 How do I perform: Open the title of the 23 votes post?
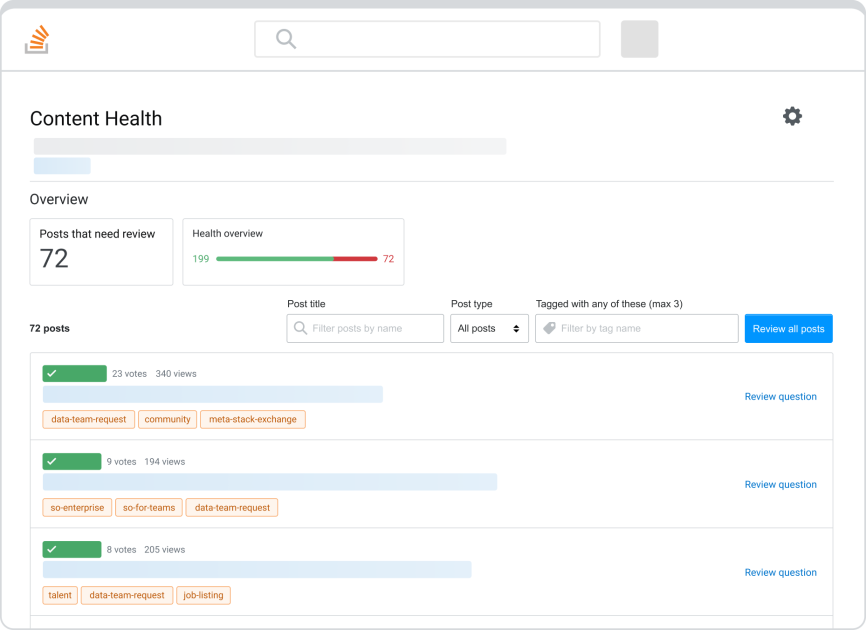click(x=213, y=394)
